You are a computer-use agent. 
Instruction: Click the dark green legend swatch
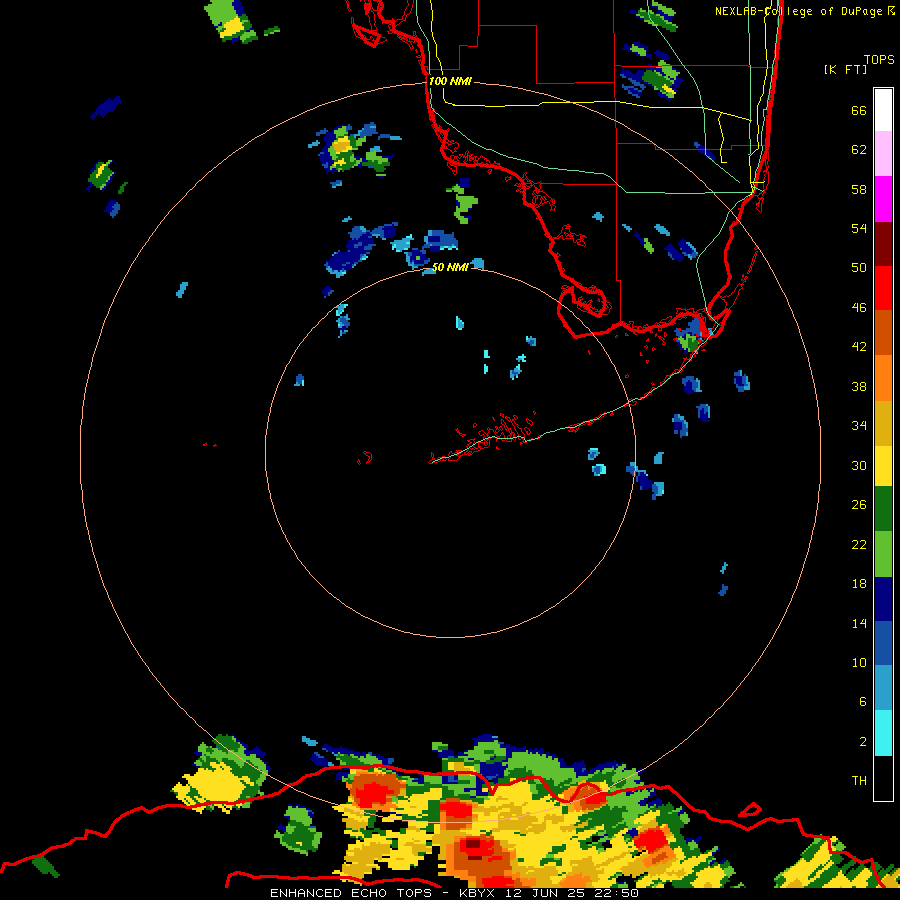[883, 509]
